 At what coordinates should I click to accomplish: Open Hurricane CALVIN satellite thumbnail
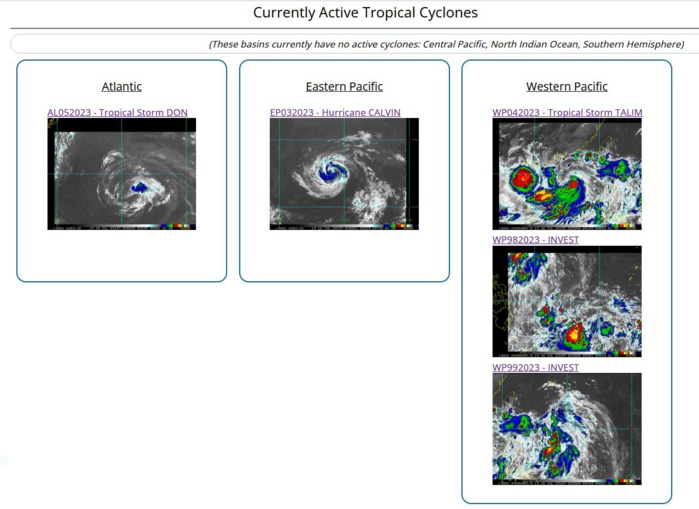click(x=344, y=174)
